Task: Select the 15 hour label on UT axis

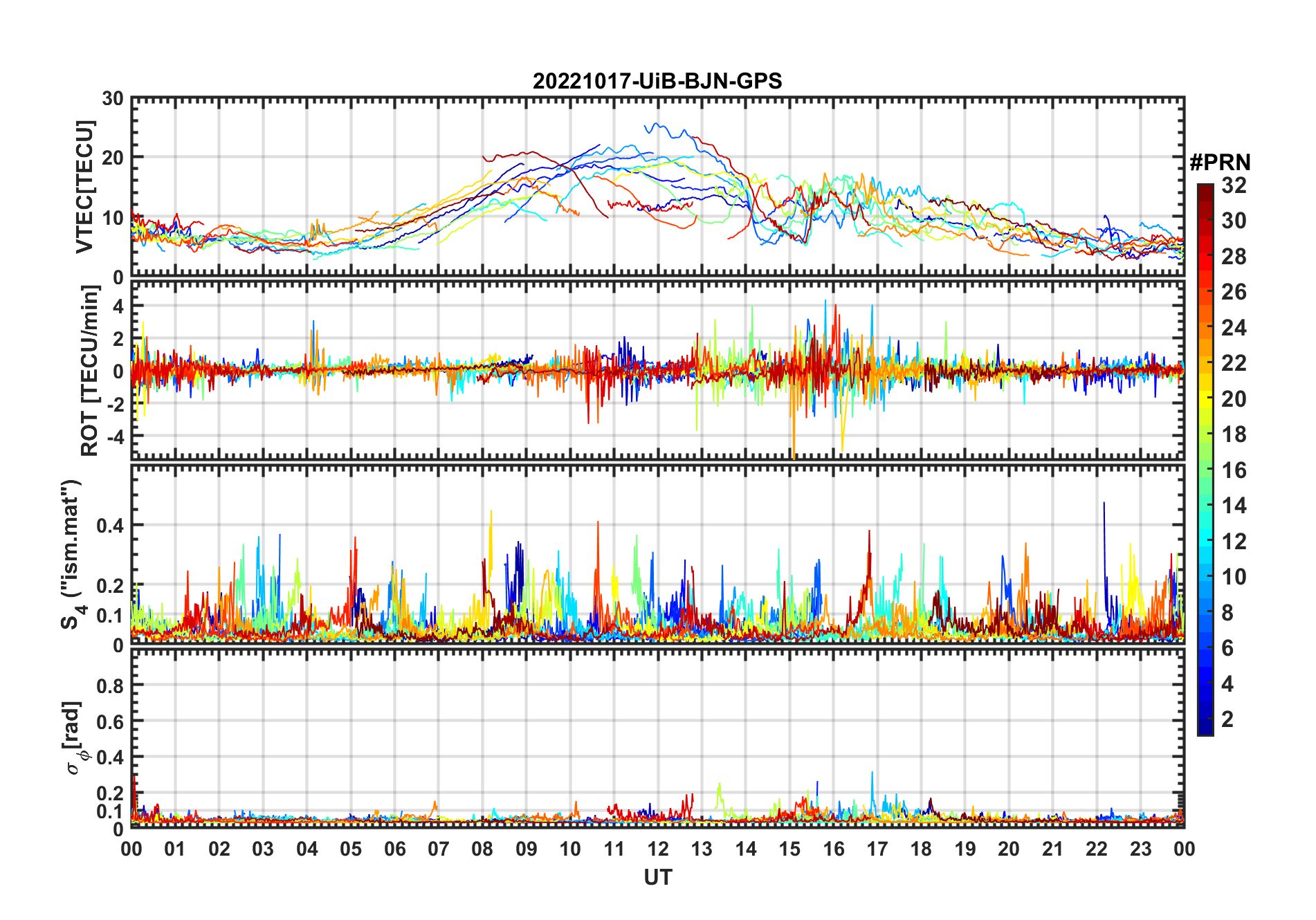Action: (789, 849)
